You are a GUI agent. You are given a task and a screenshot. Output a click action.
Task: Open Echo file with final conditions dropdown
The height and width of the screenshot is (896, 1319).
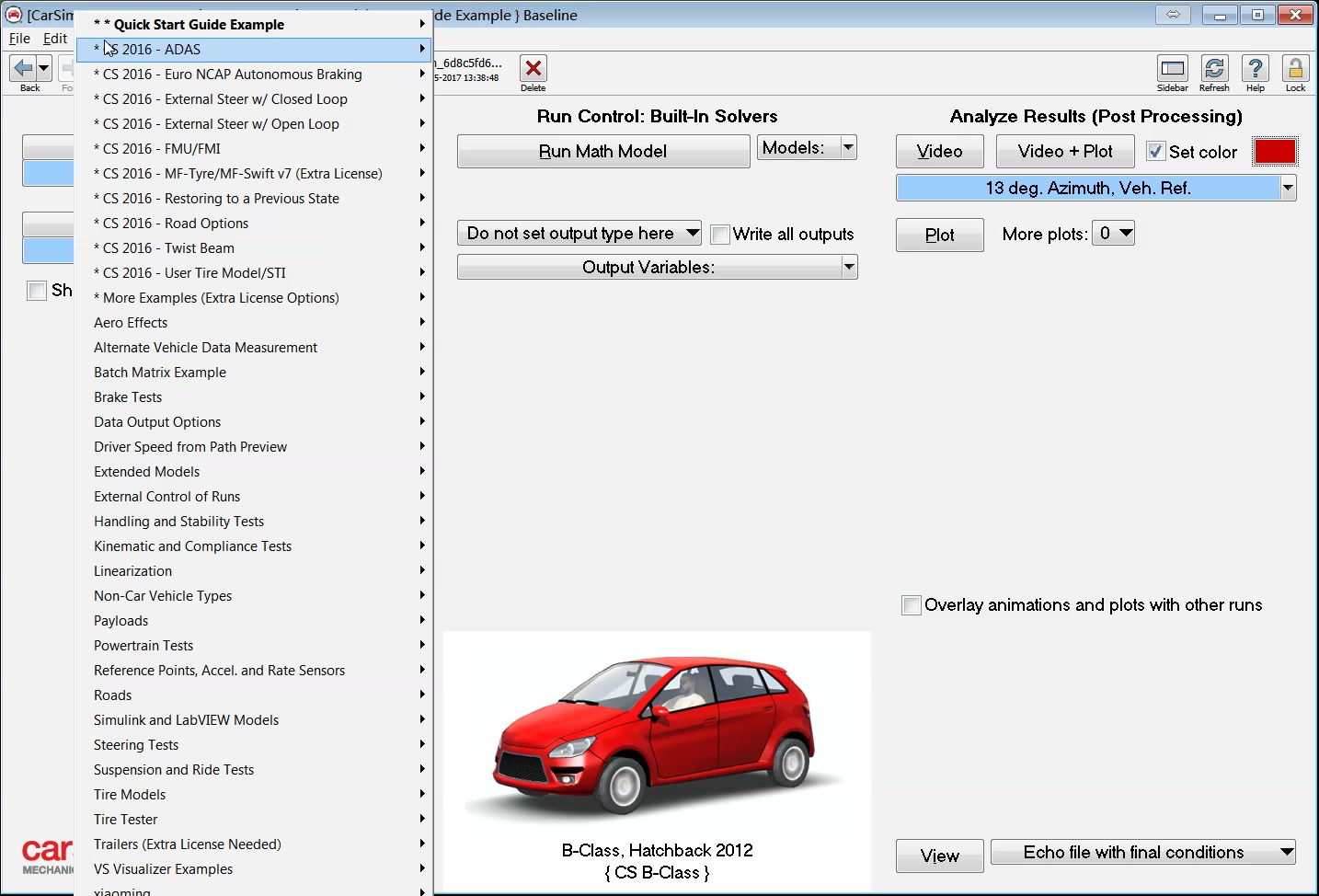(1143, 853)
